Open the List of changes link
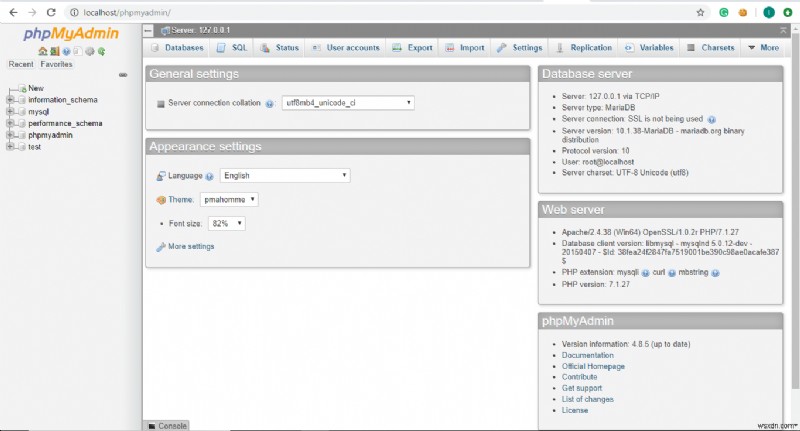Screen dimensions: 800x431 [587, 399]
